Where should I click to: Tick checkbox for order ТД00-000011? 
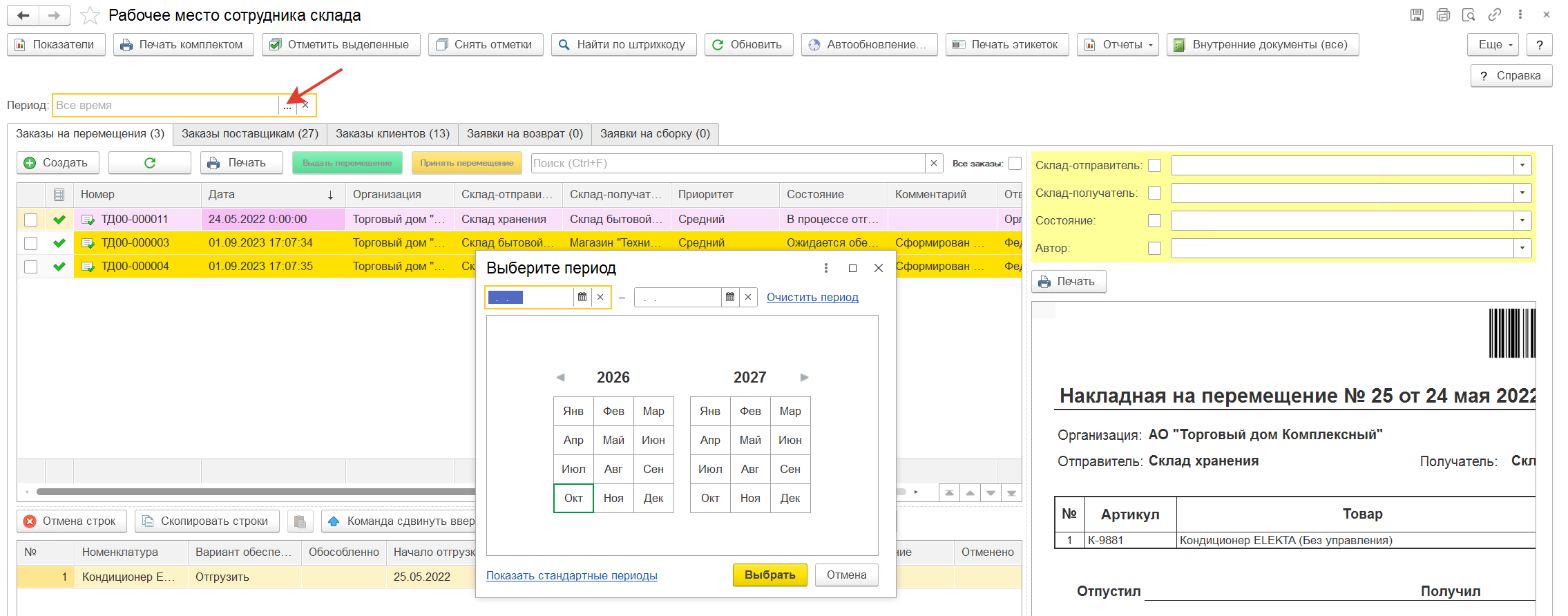(30, 220)
